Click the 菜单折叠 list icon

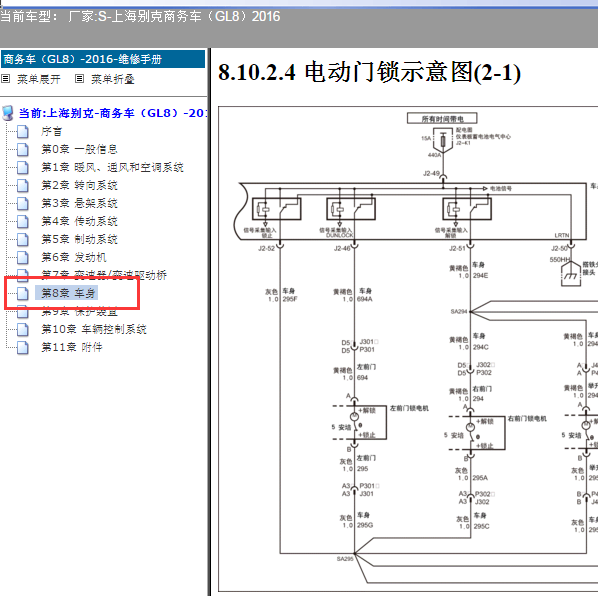79,79
